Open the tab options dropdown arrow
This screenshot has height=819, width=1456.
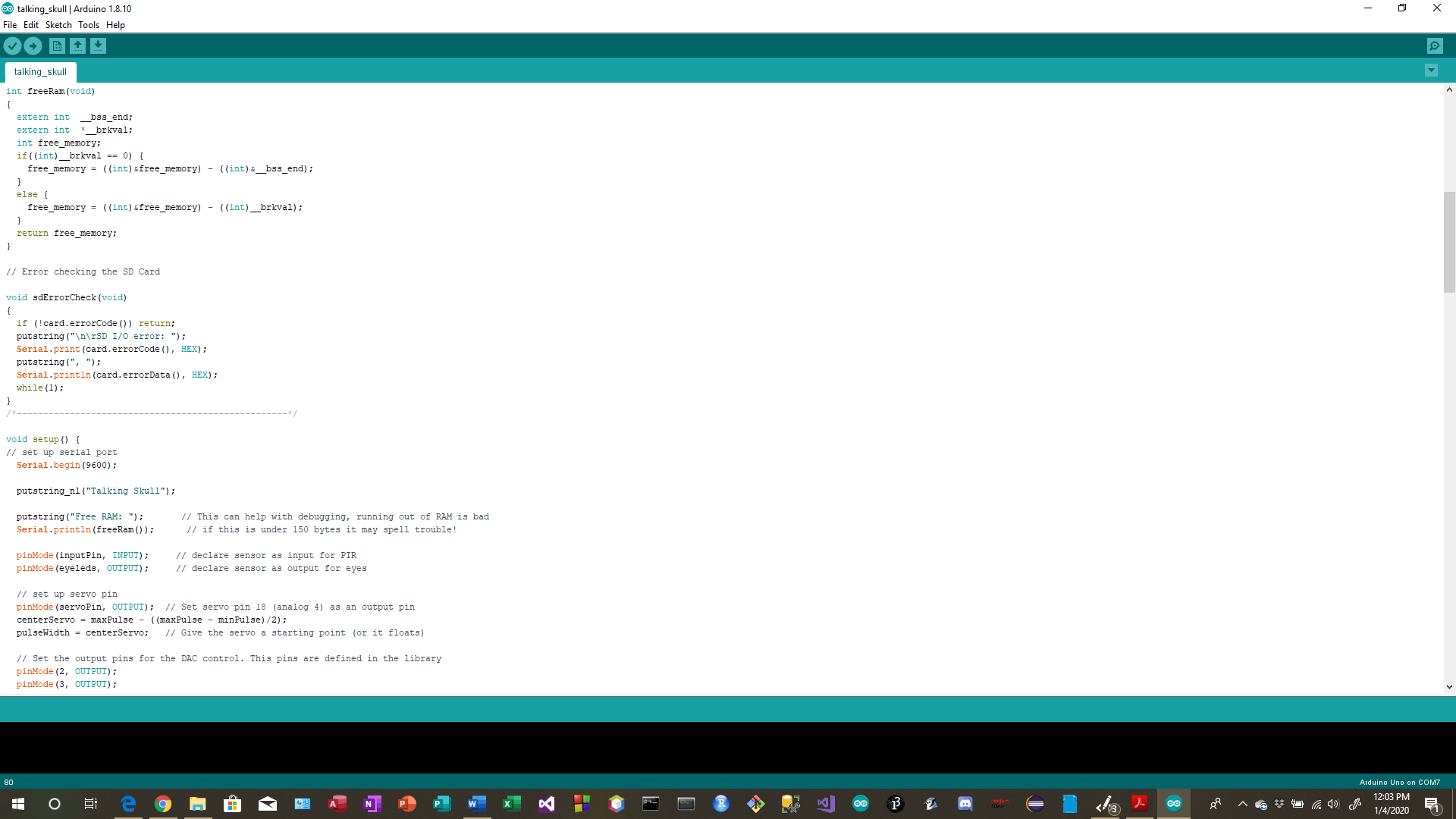[1431, 71]
